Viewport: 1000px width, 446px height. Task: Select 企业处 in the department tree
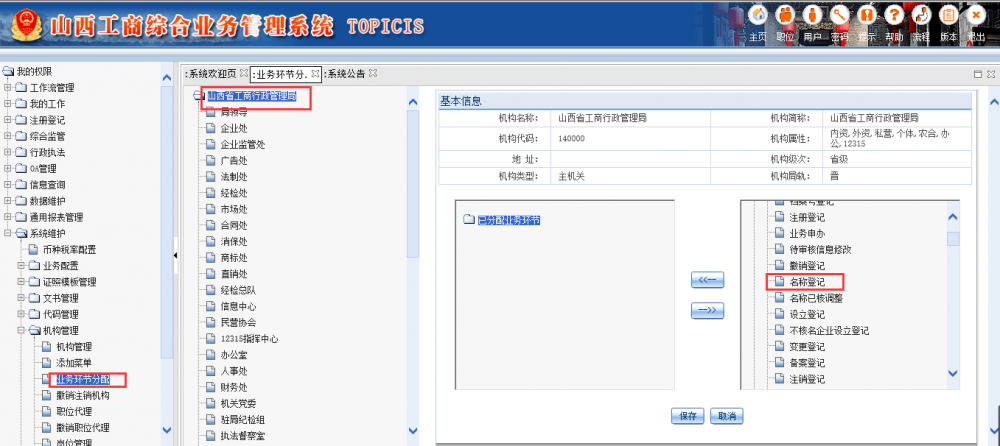click(234, 129)
